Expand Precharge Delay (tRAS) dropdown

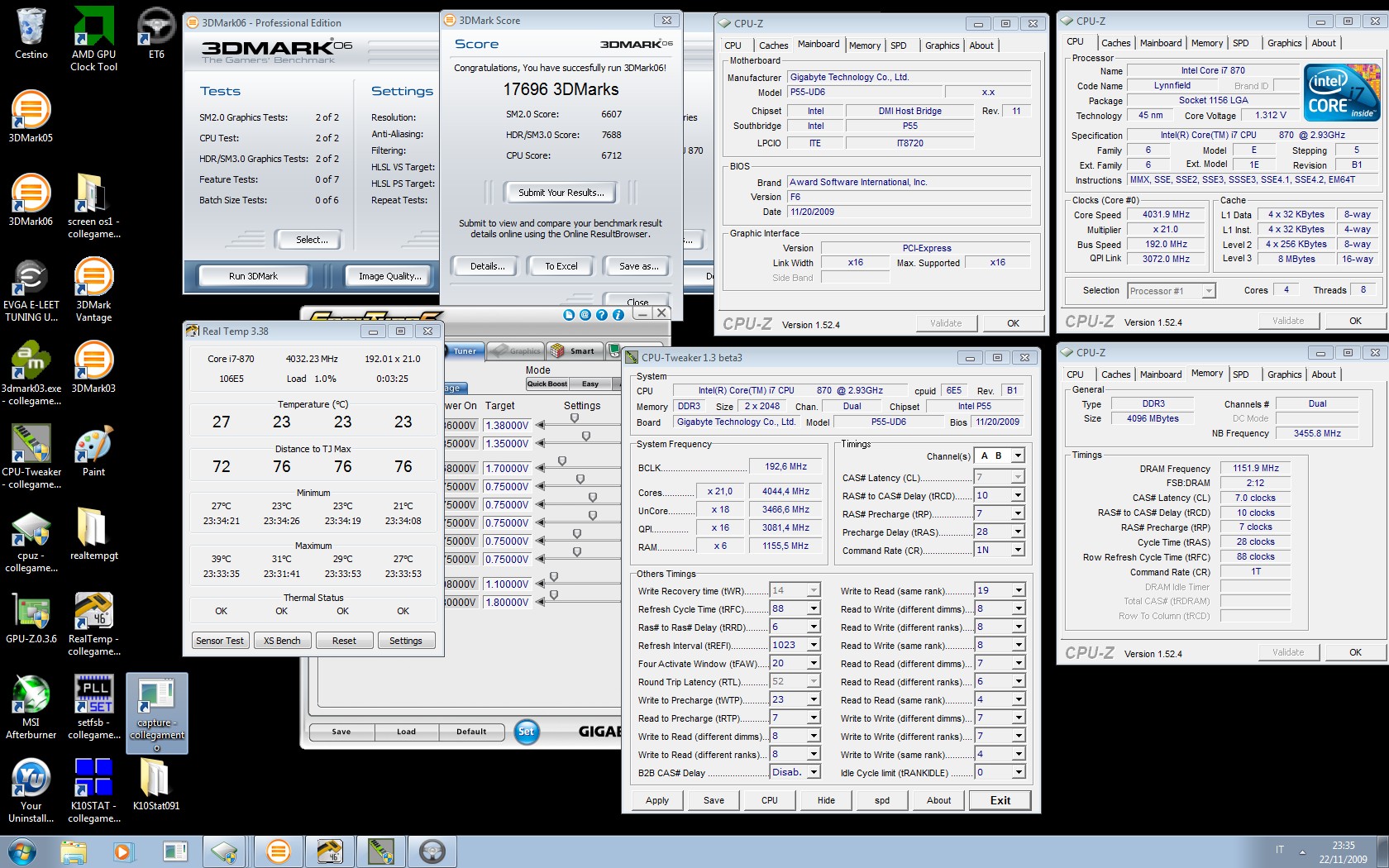(1000, 532)
